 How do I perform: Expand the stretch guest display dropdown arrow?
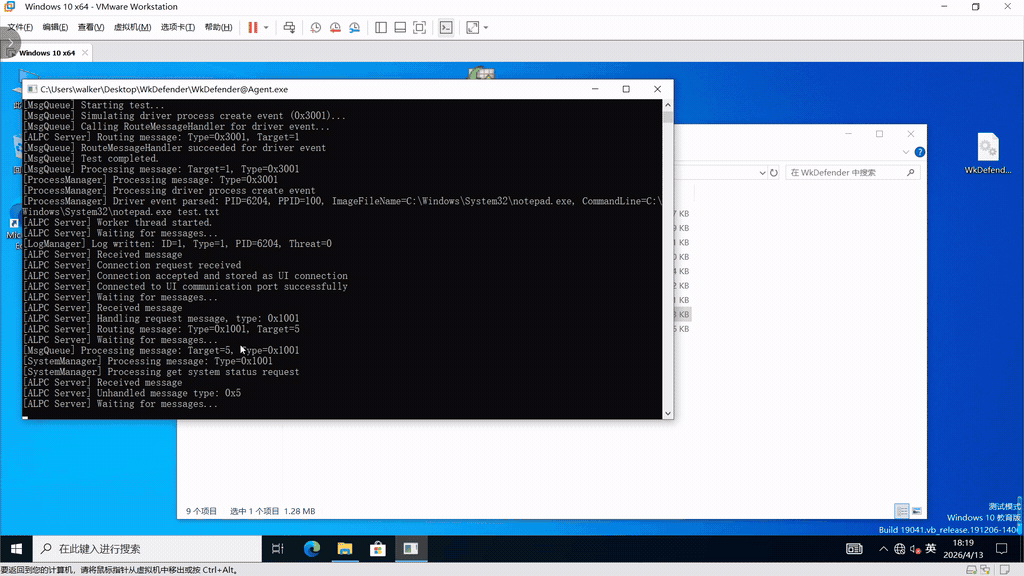tap(486, 27)
